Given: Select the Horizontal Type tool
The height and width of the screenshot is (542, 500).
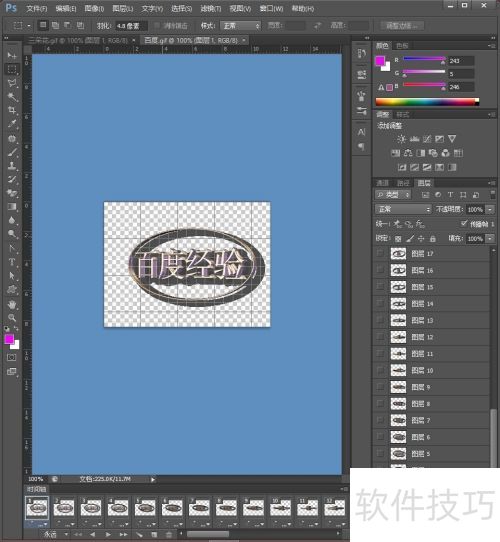Looking at the screenshot, I should point(12,262).
